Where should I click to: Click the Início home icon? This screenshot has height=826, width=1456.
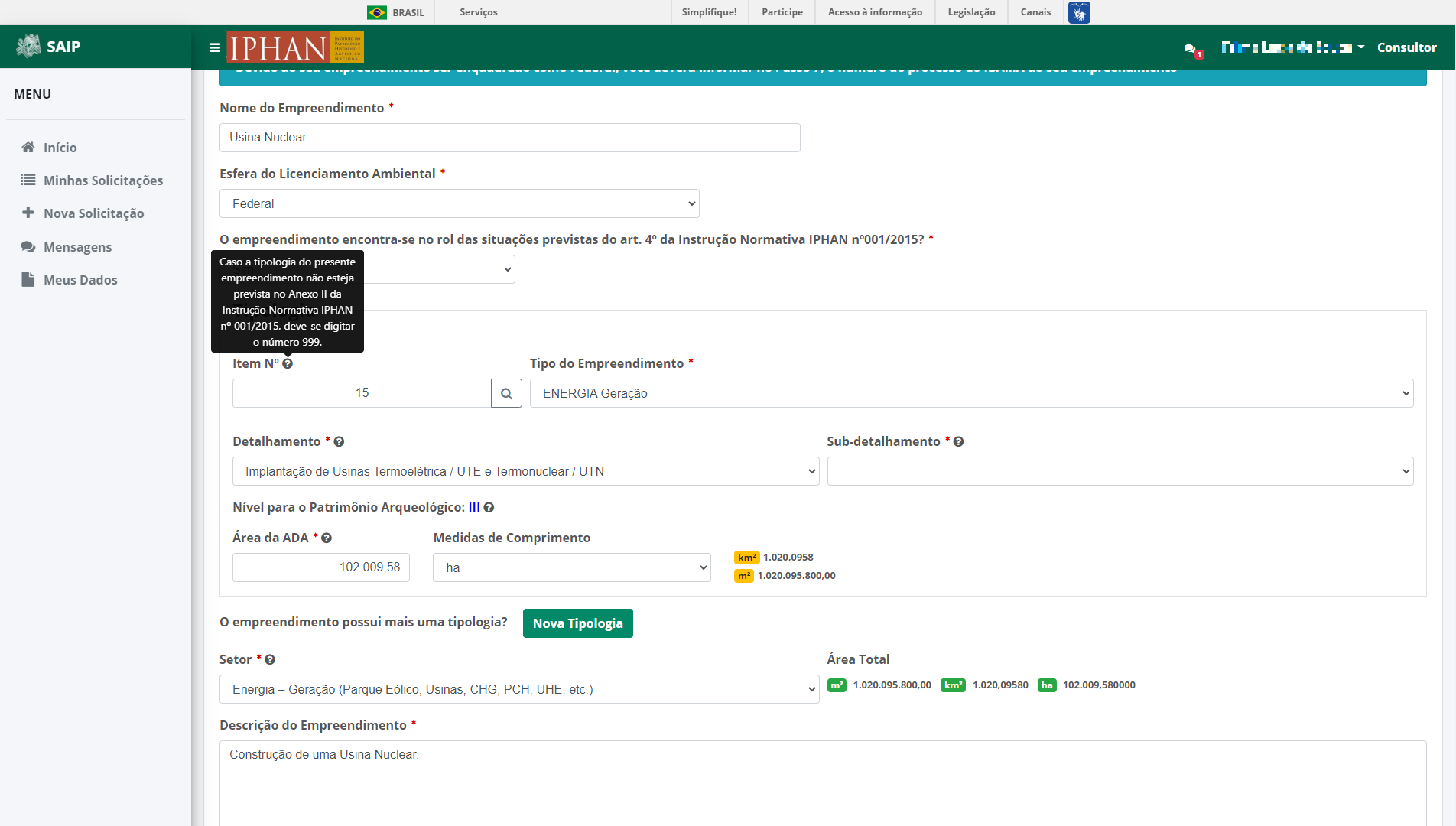point(28,147)
